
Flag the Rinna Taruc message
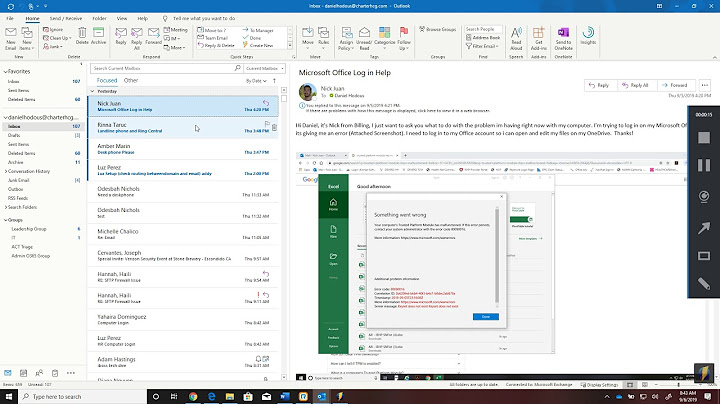(267, 124)
